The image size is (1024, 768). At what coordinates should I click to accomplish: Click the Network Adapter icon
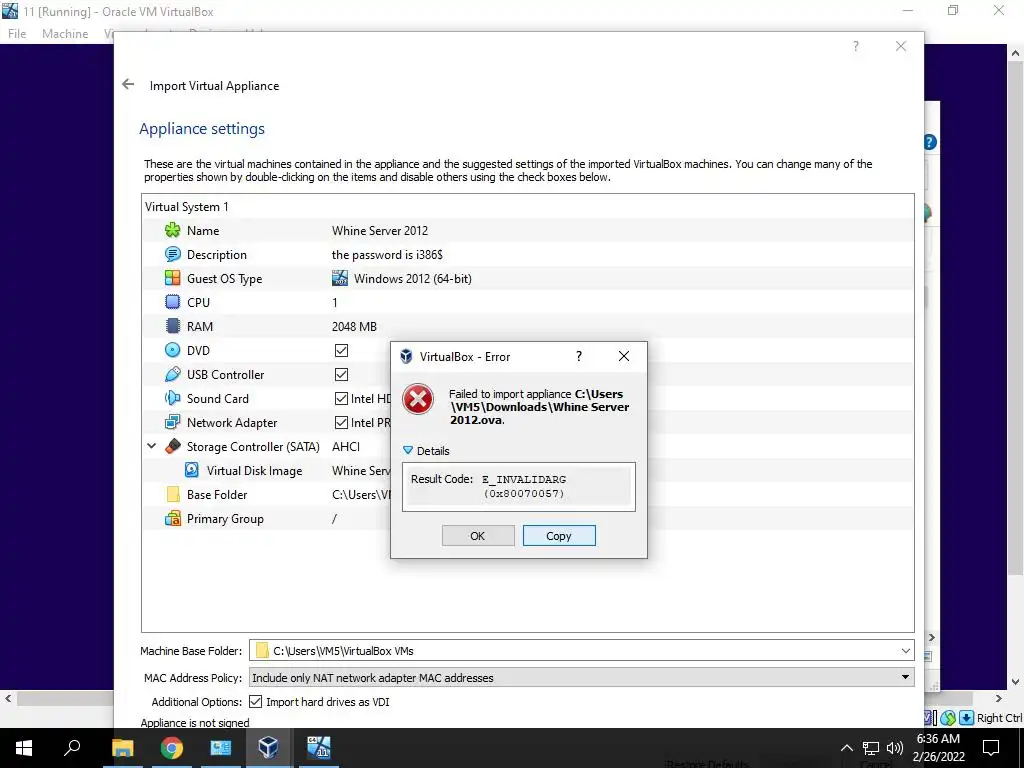click(172, 423)
